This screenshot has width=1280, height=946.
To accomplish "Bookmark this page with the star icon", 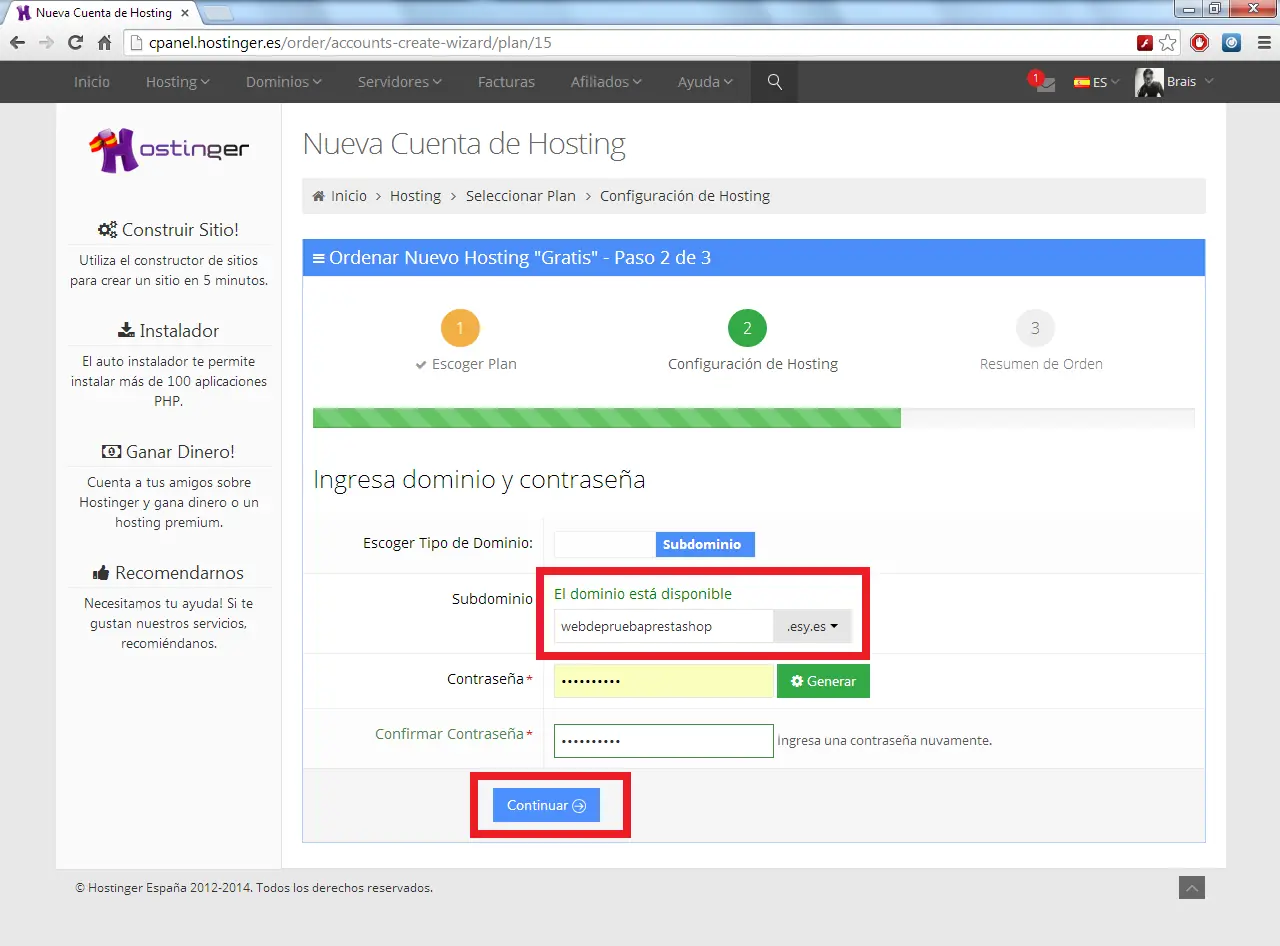I will click(x=1168, y=43).
